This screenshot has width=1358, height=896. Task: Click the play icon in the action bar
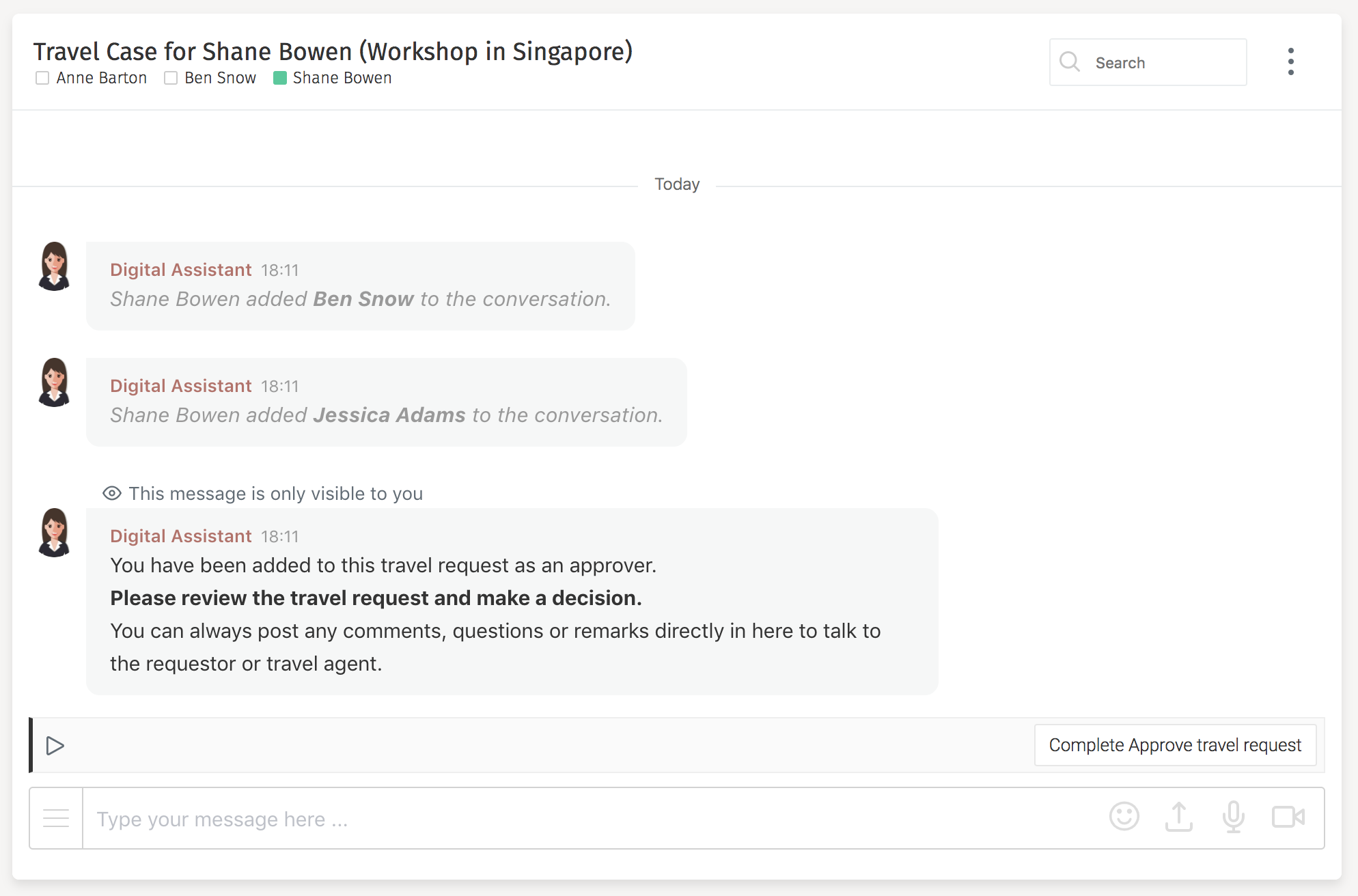[x=56, y=746]
